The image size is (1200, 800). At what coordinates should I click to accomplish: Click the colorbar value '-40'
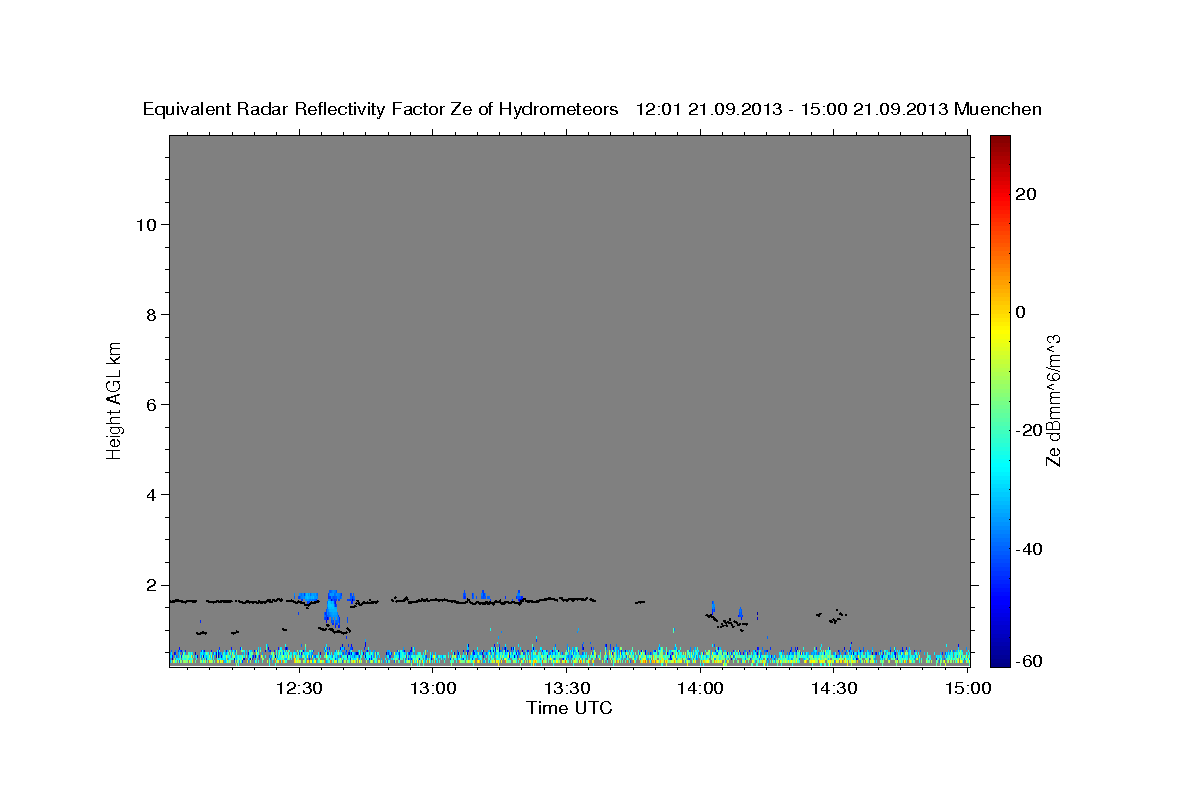(1029, 549)
